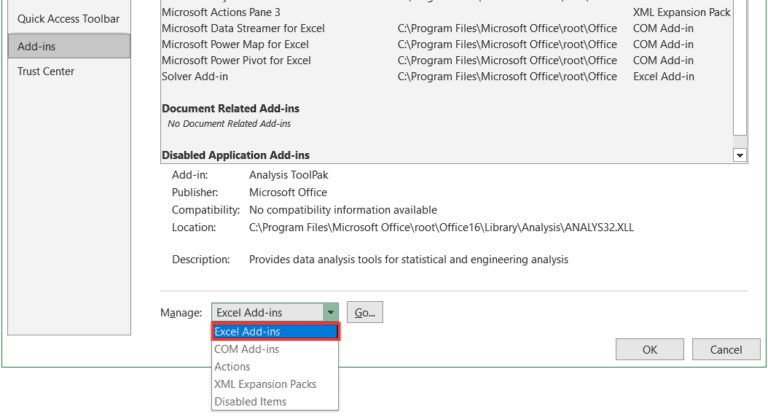
Task: Click scroll-down arrow of add-ins list
Action: coord(740,155)
